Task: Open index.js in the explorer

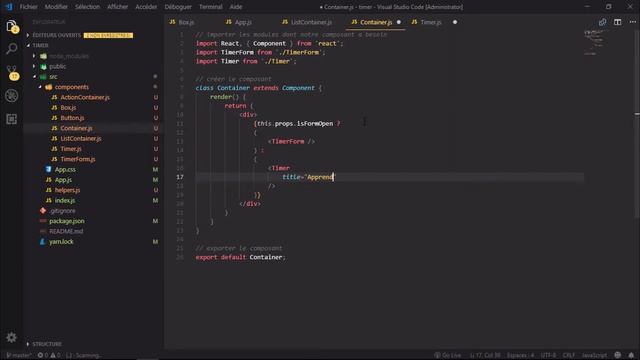Action: pyautogui.click(x=65, y=200)
